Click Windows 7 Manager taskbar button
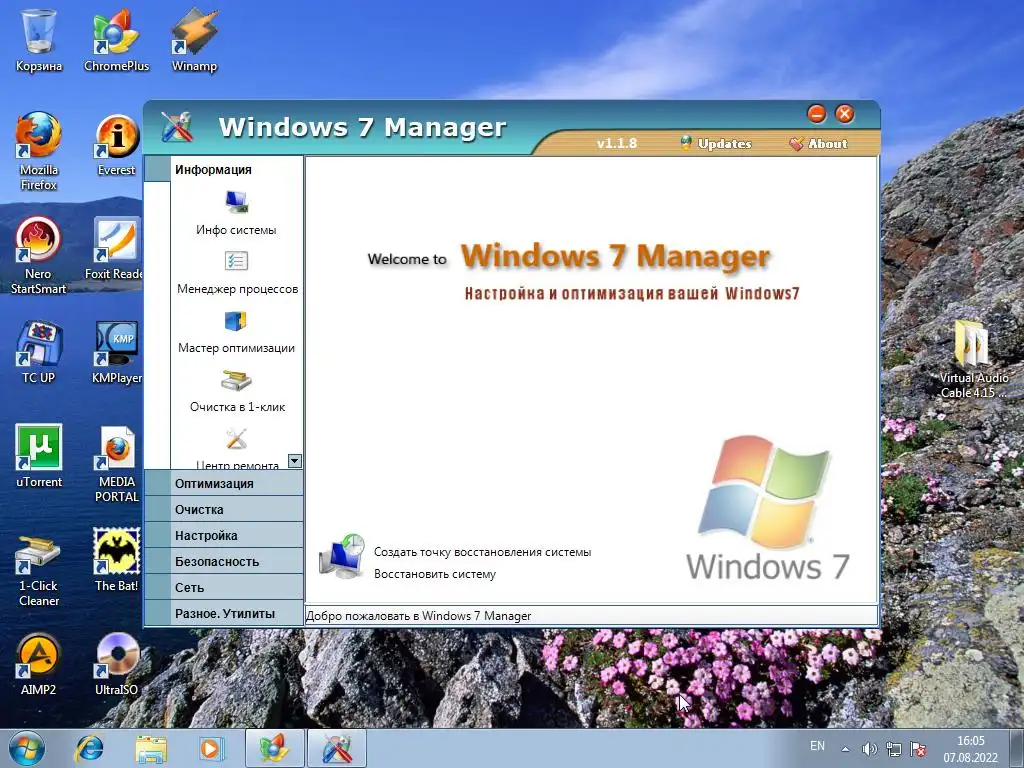1024x768 pixels. click(336, 748)
